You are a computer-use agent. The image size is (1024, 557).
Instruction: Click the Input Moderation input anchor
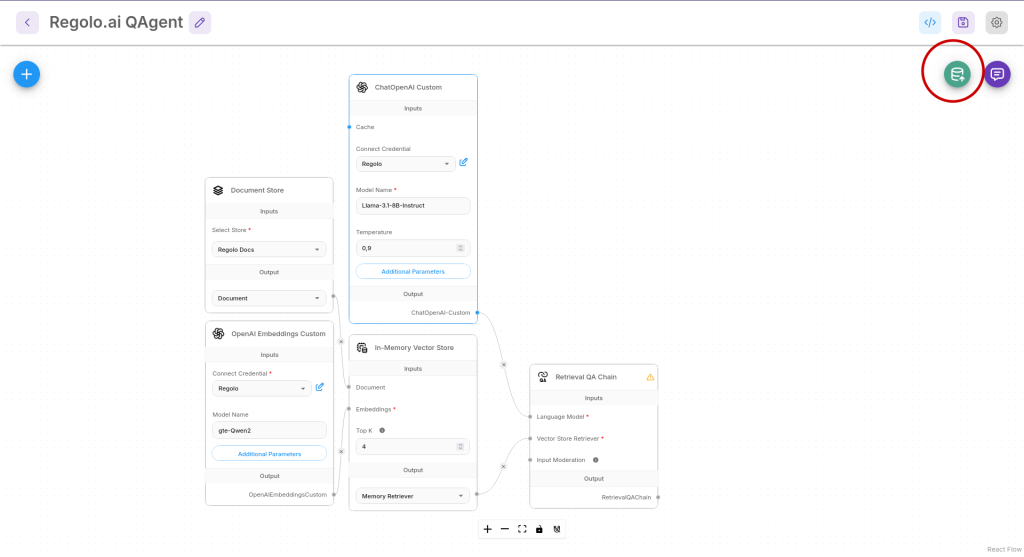click(x=530, y=460)
